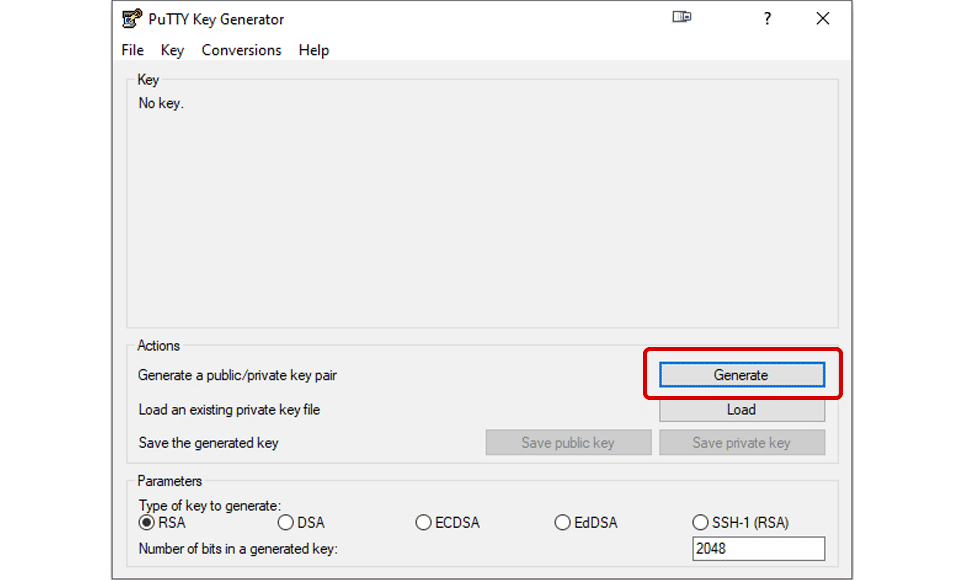Open the File menu

pos(132,50)
